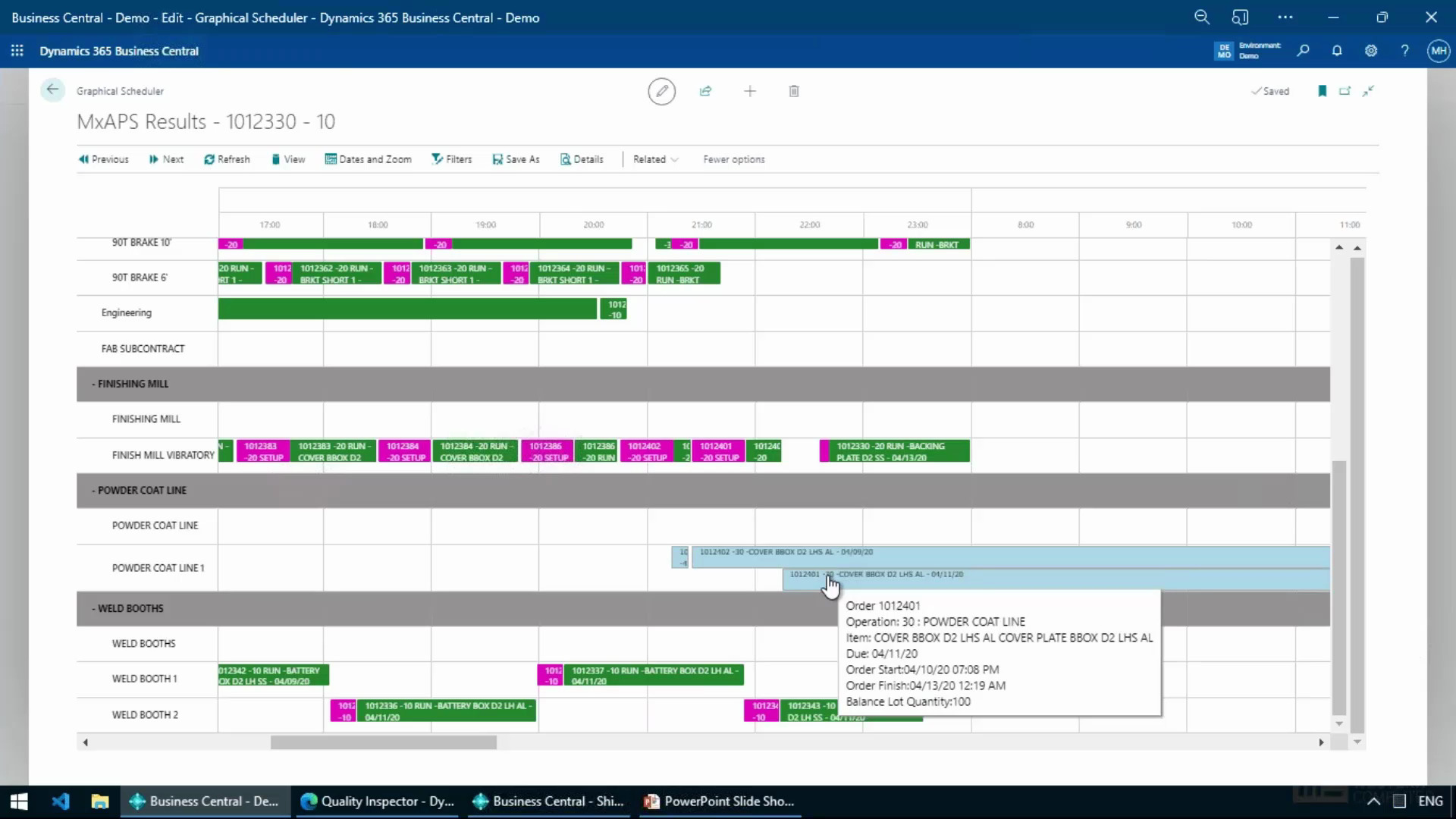Click the Previous toolbar button
Viewport: 1456px width, 819px height.
(x=103, y=159)
